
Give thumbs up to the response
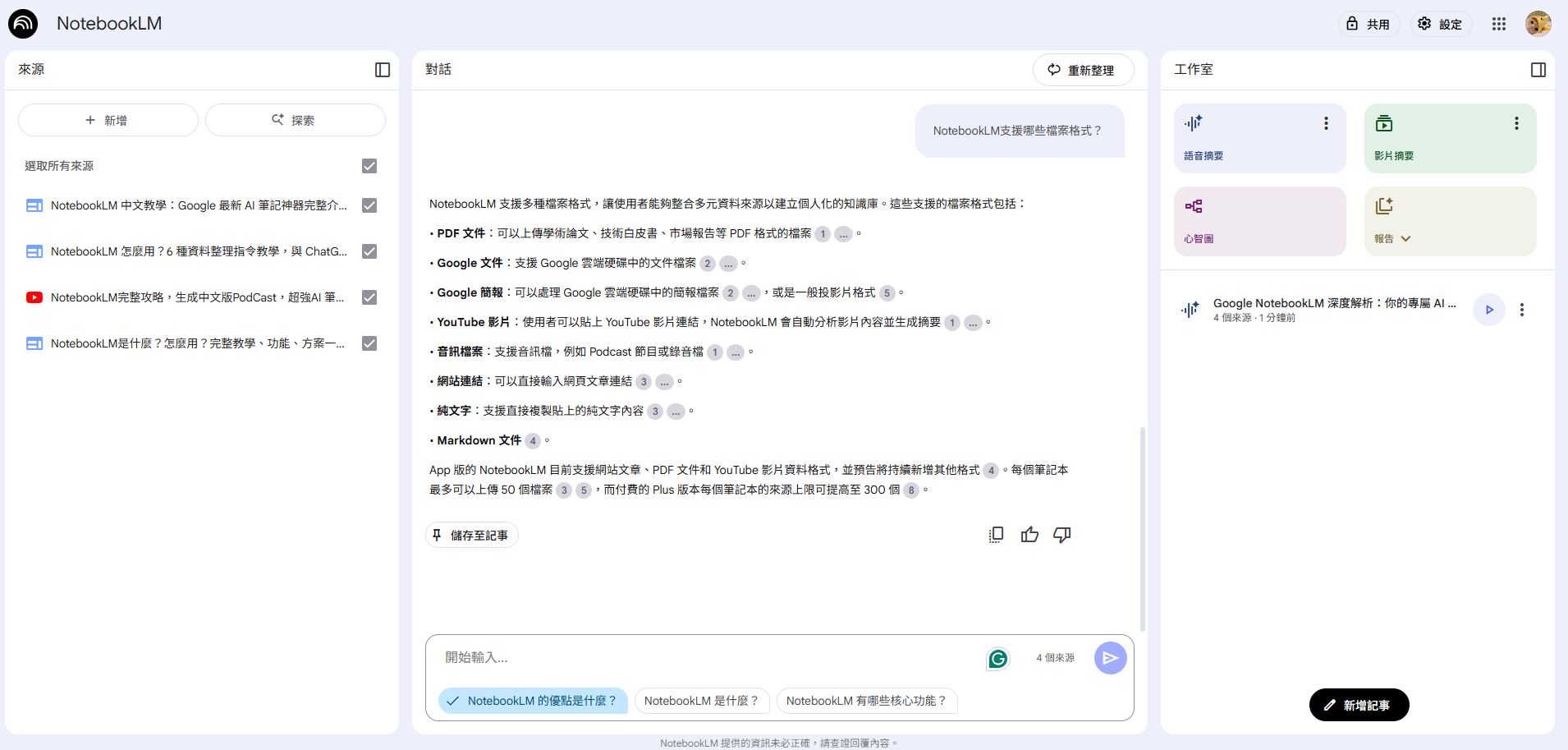point(1029,535)
